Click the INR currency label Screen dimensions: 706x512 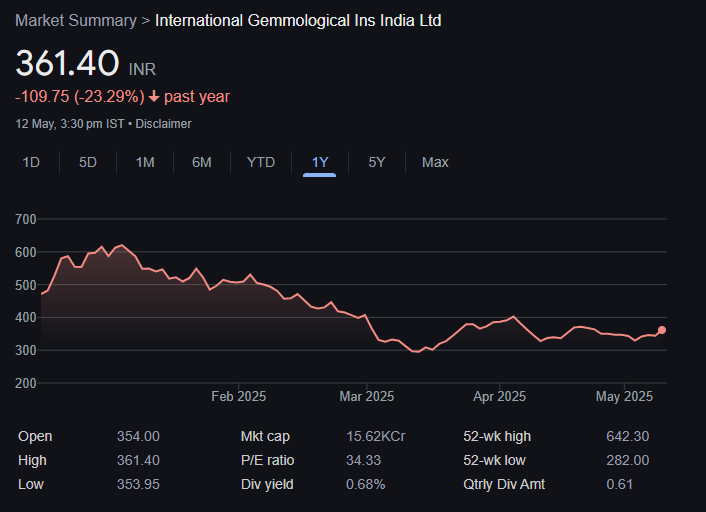pyautogui.click(x=142, y=69)
